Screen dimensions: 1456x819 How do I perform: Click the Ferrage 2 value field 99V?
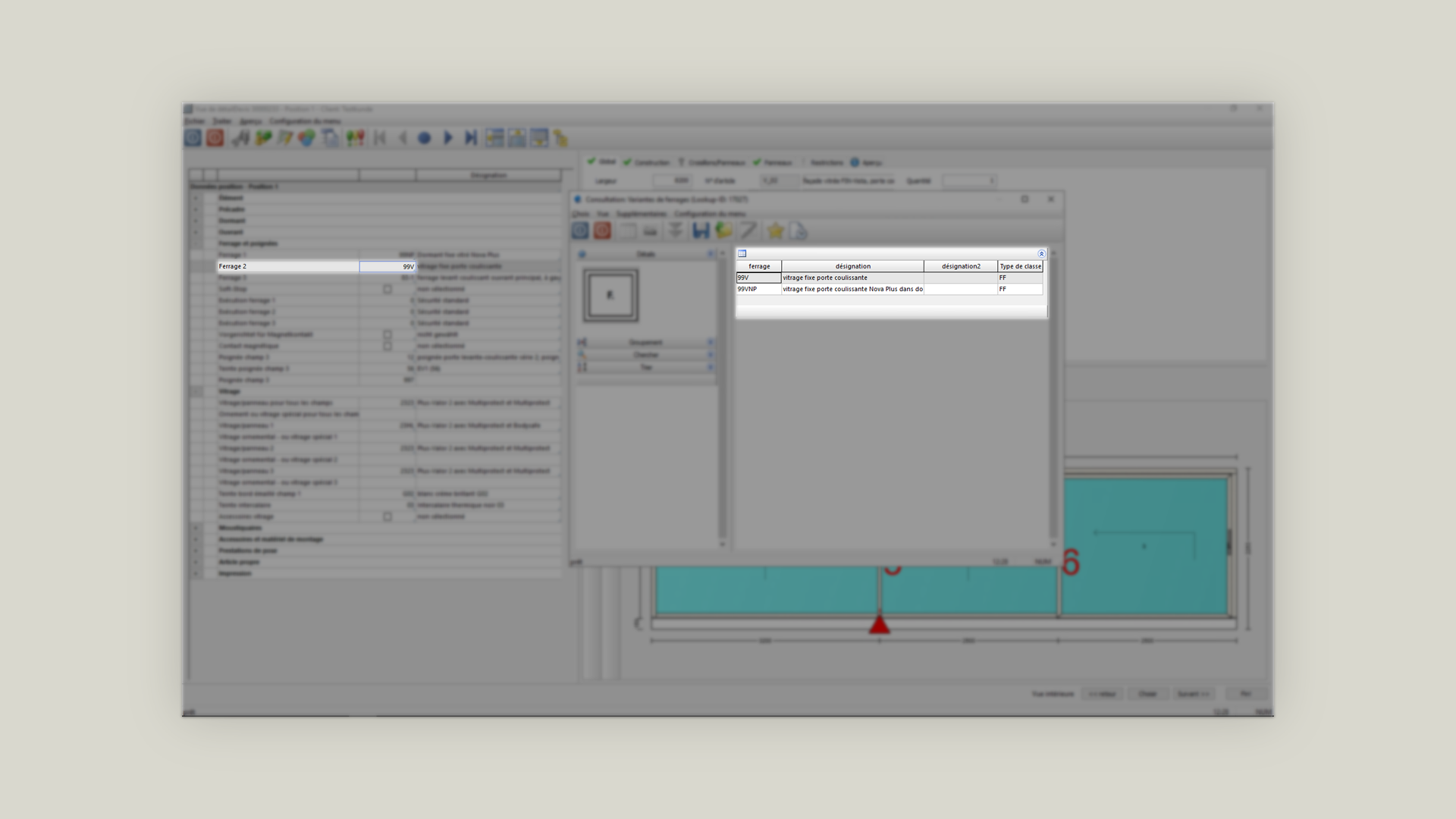(x=388, y=266)
